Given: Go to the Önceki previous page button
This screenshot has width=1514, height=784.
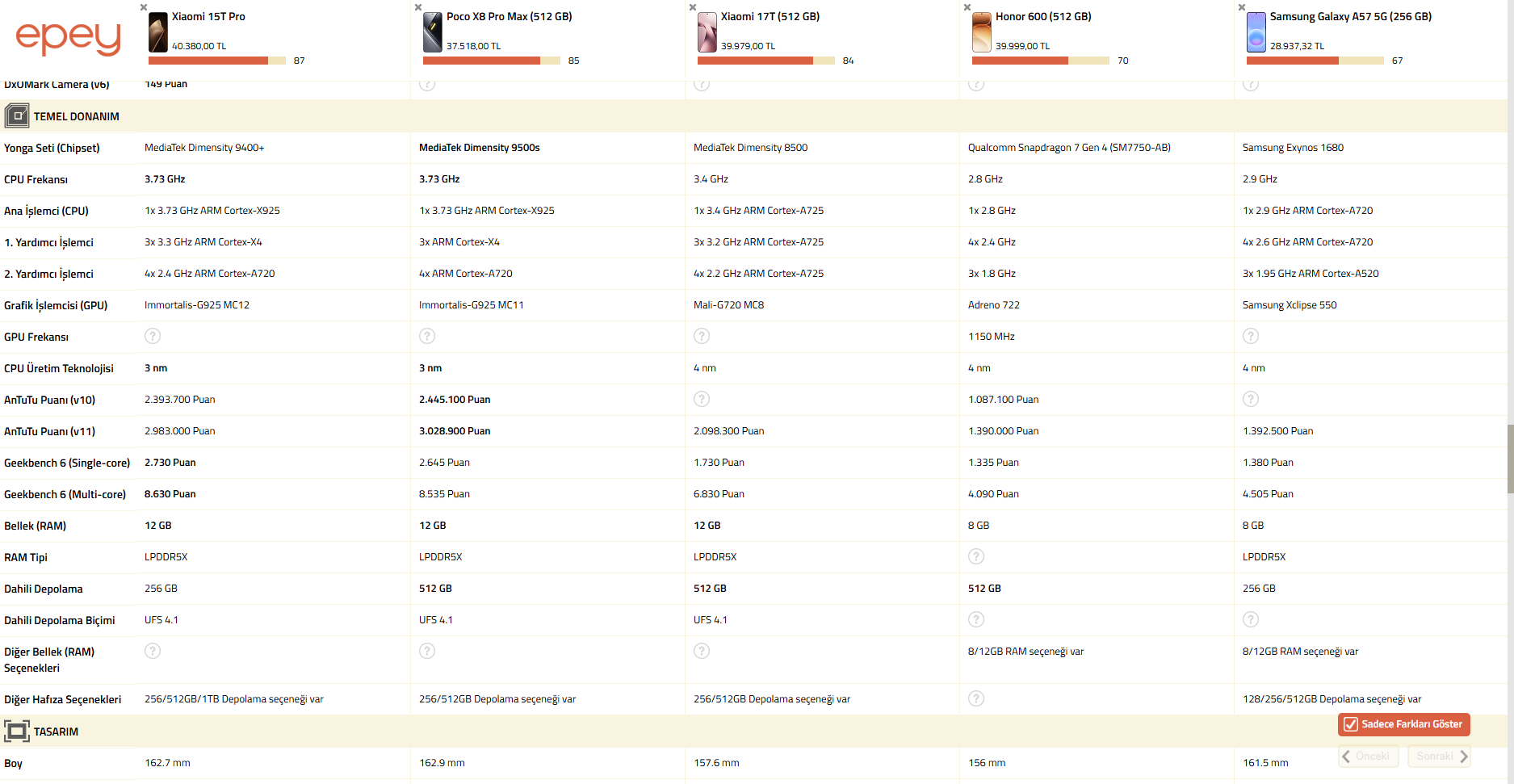Looking at the screenshot, I should tap(1369, 757).
